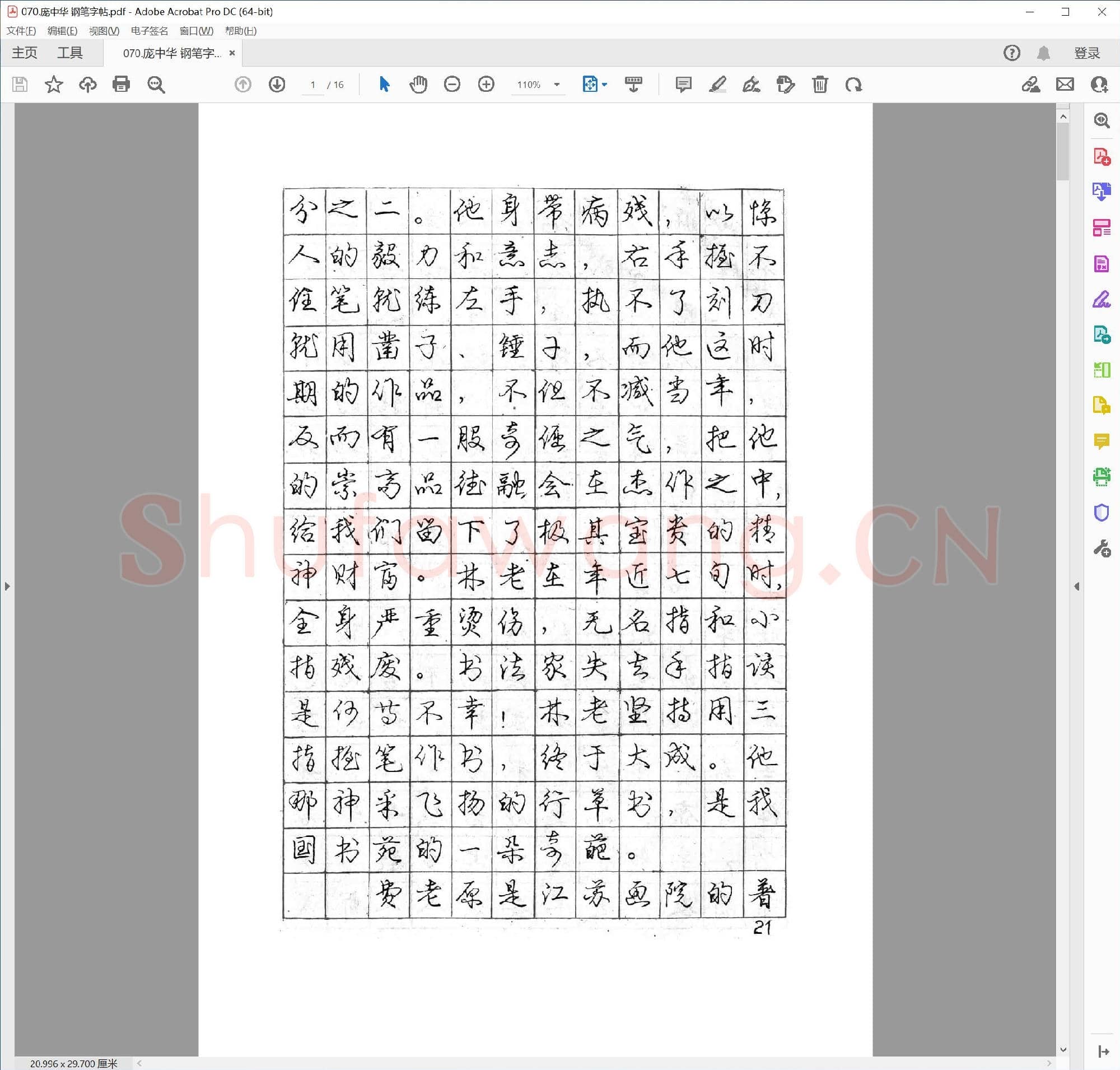
Task: Select the Hand tool in the toolbar
Action: (x=418, y=85)
